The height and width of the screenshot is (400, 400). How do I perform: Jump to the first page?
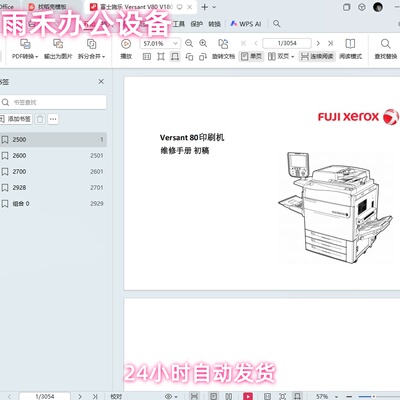(244, 43)
